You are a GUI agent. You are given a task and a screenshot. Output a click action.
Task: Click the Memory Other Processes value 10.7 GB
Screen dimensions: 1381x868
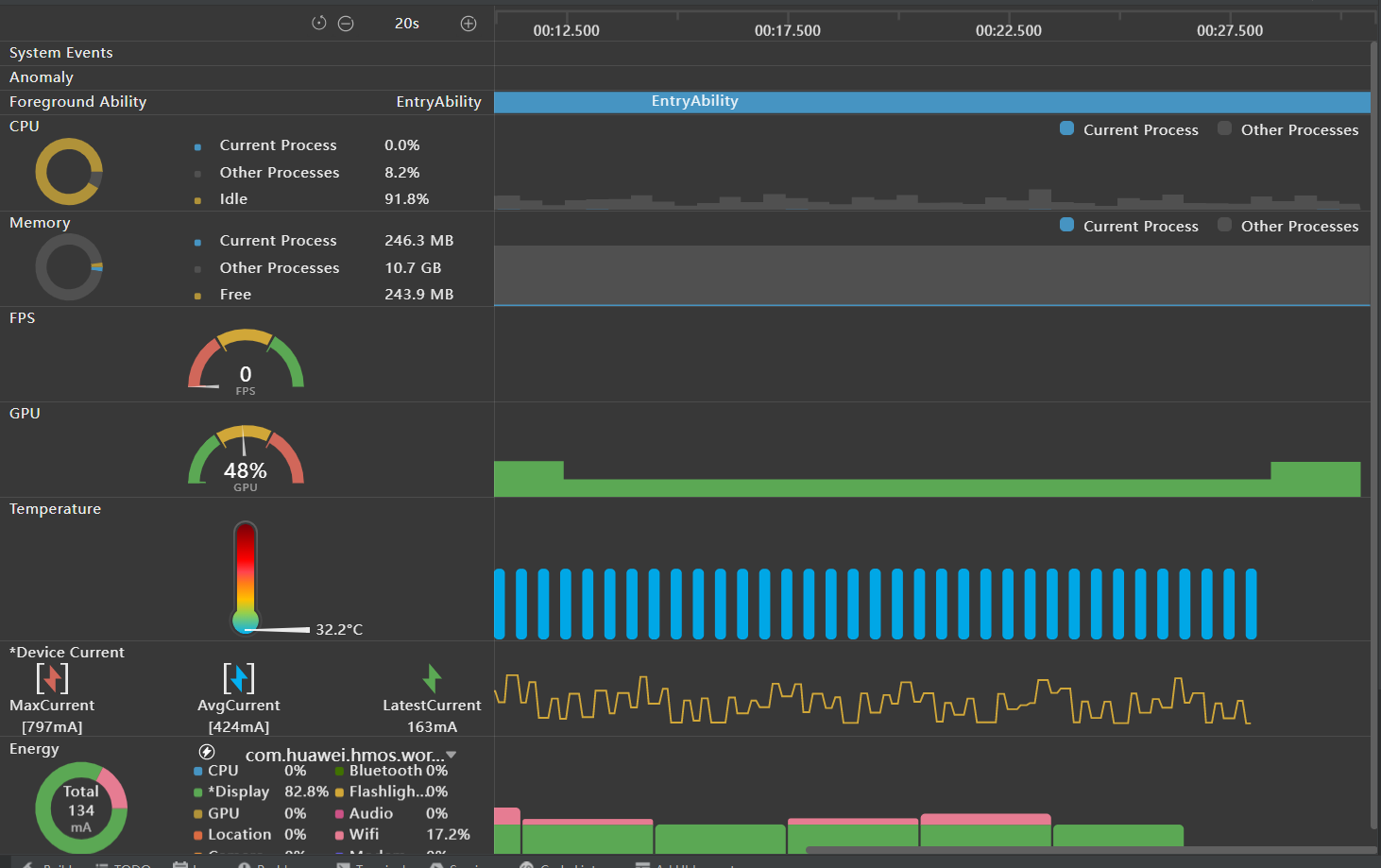413,268
